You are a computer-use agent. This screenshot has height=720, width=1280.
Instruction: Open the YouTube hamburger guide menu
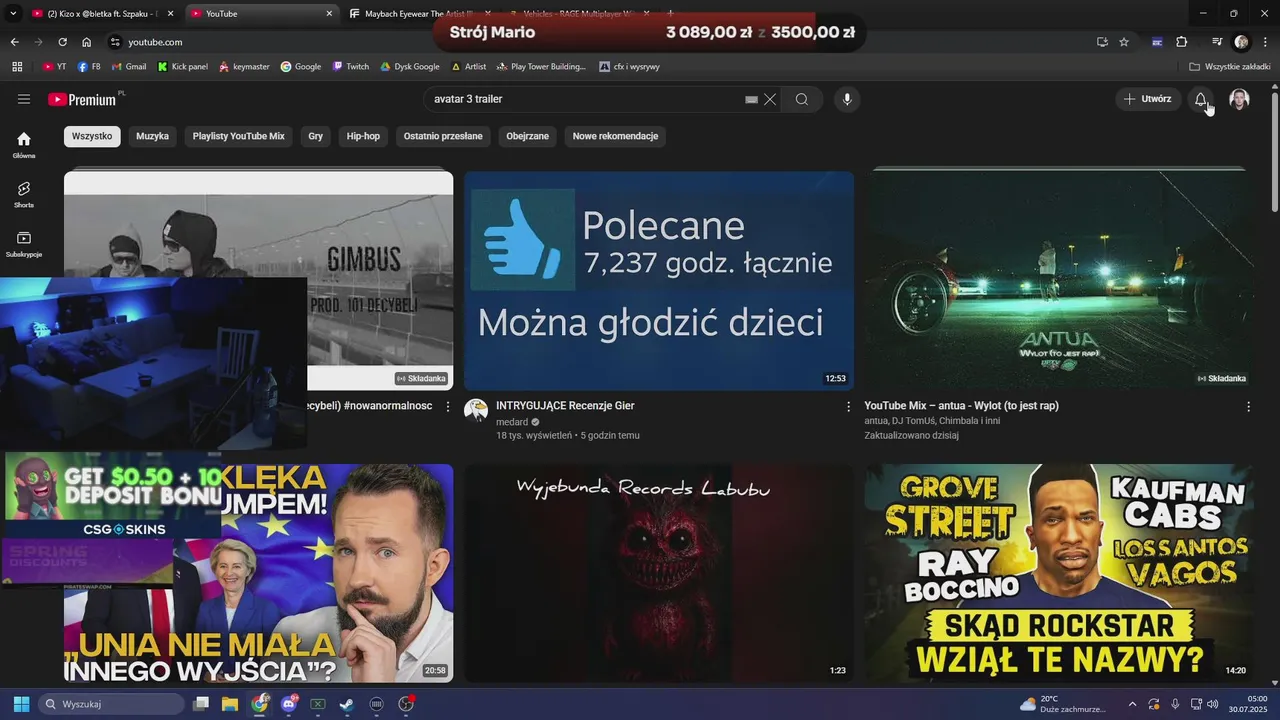[24, 99]
